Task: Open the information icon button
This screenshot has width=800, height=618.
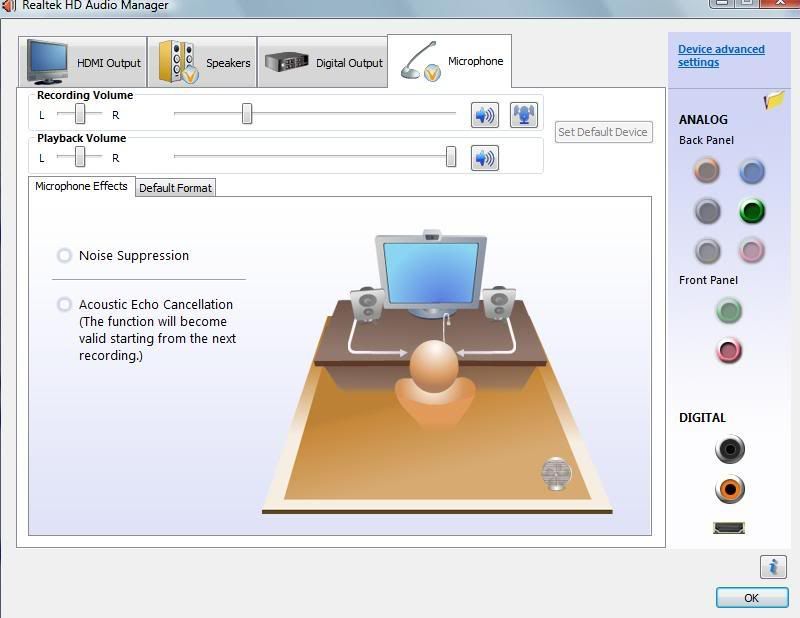Action: click(x=772, y=567)
